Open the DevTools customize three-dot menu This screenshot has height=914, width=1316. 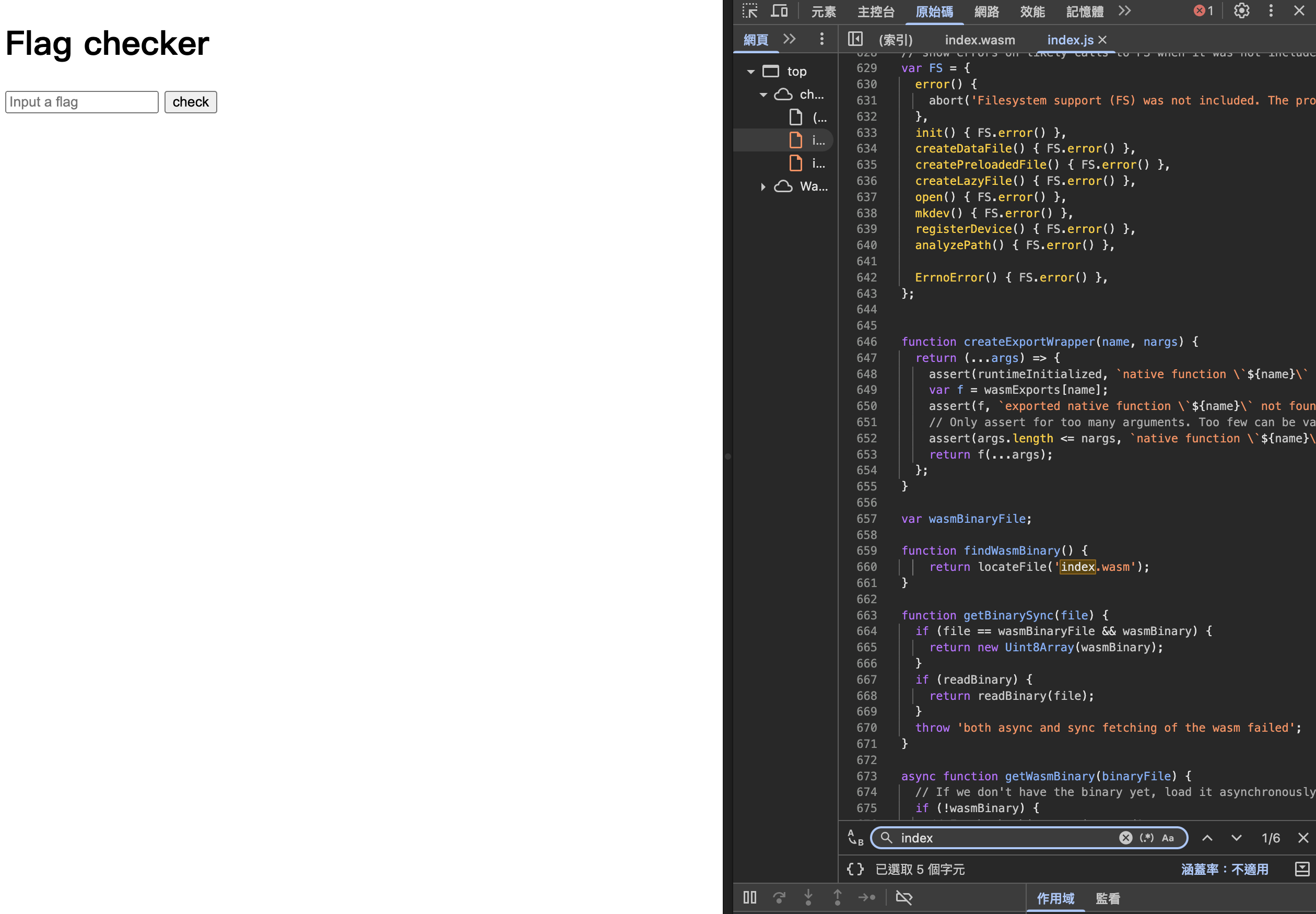[x=1271, y=11]
